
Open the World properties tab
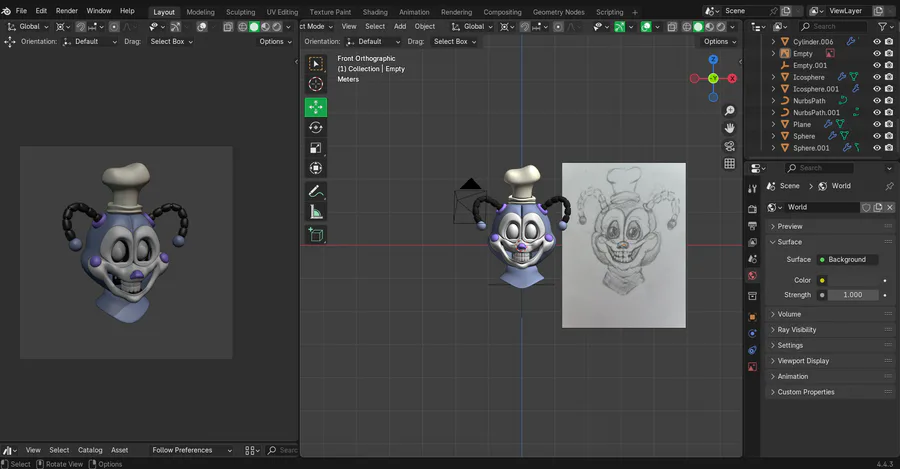click(x=752, y=276)
